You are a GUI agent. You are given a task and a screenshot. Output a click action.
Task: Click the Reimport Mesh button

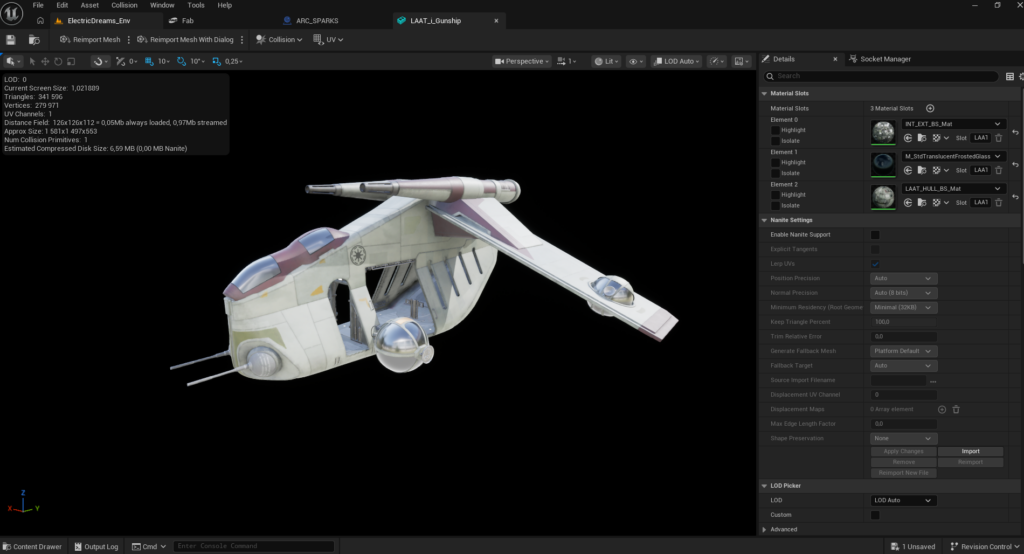[x=90, y=40]
